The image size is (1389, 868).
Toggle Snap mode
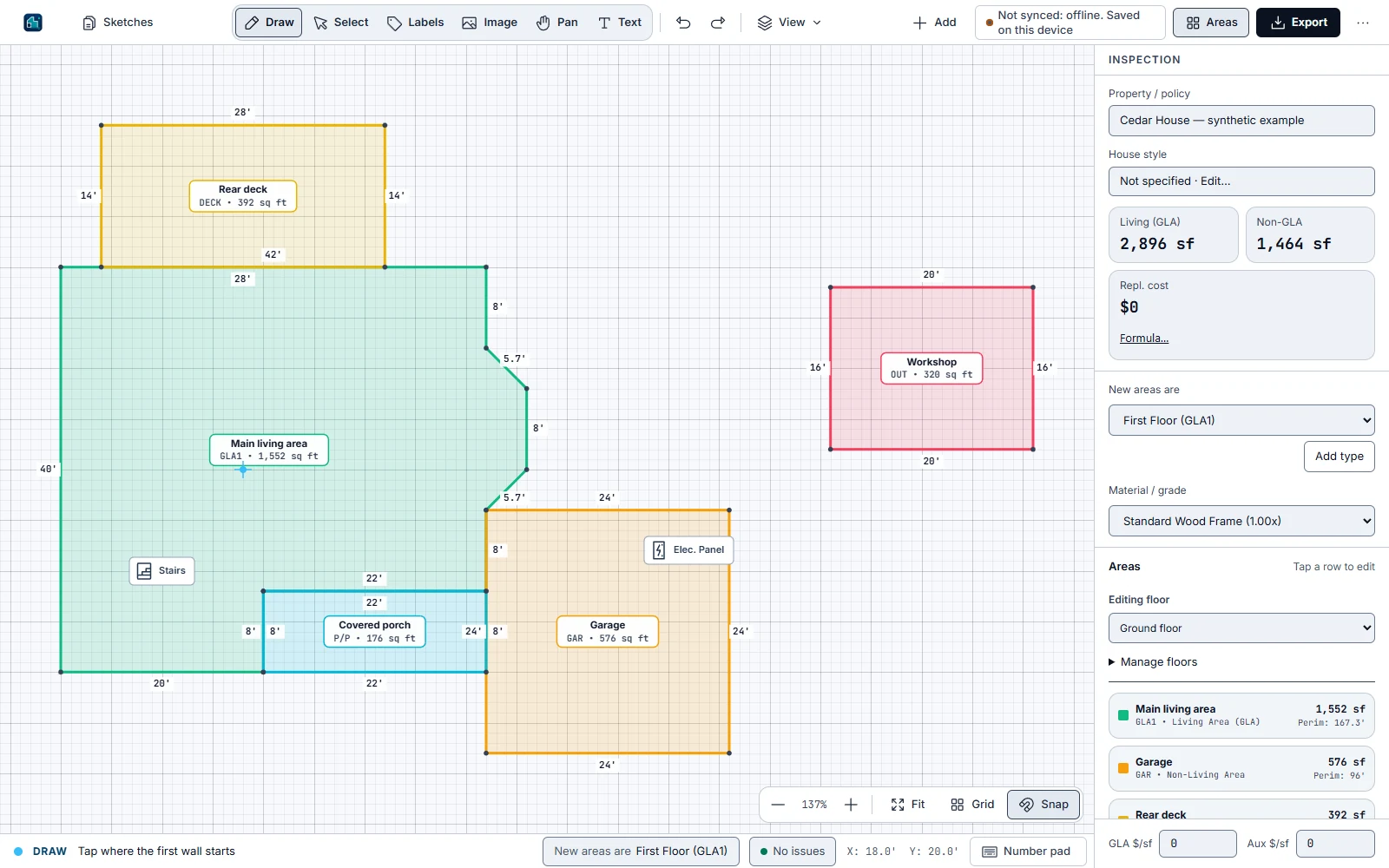tap(1043, 805)
